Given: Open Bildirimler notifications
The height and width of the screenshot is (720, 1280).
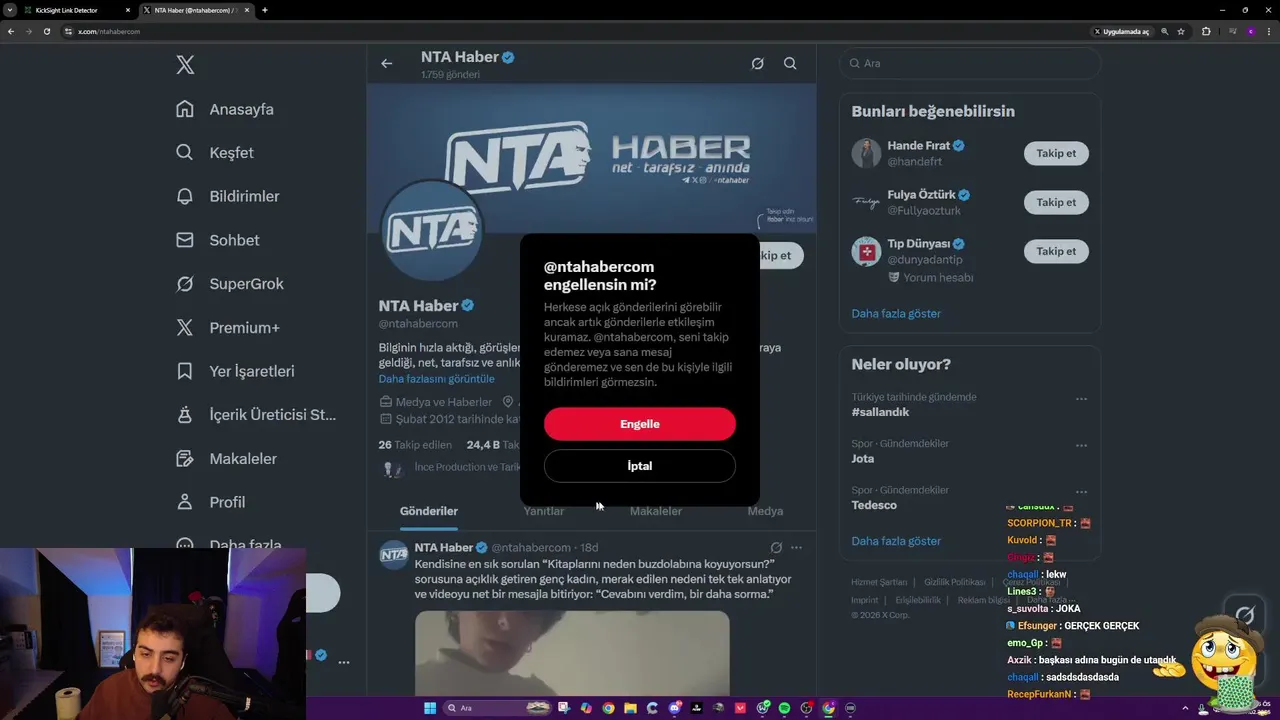Looking at the screenshot, I should coord(228,196).
